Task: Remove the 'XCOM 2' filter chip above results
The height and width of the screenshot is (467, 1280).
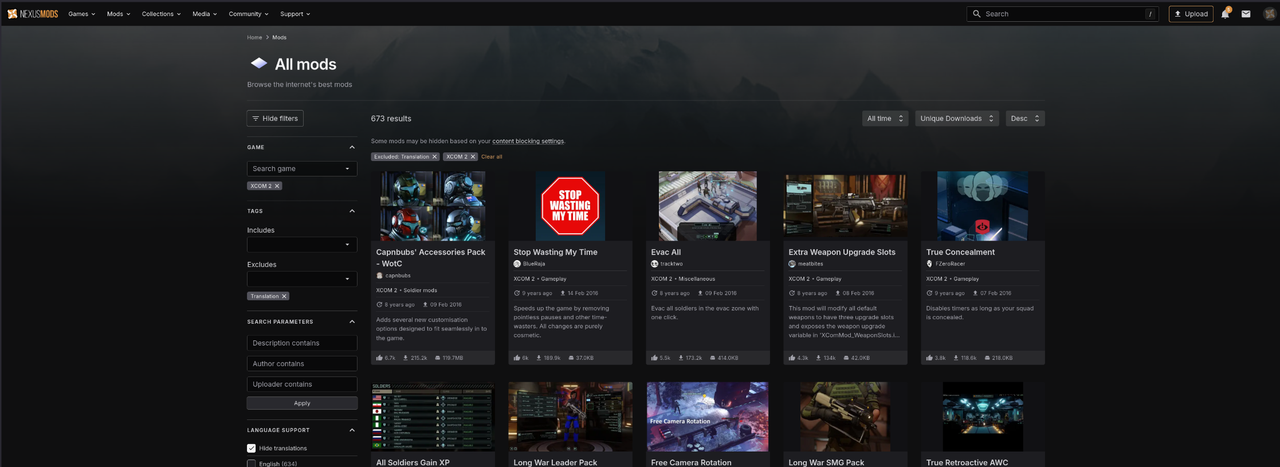Action: click(x=472, y=157)
